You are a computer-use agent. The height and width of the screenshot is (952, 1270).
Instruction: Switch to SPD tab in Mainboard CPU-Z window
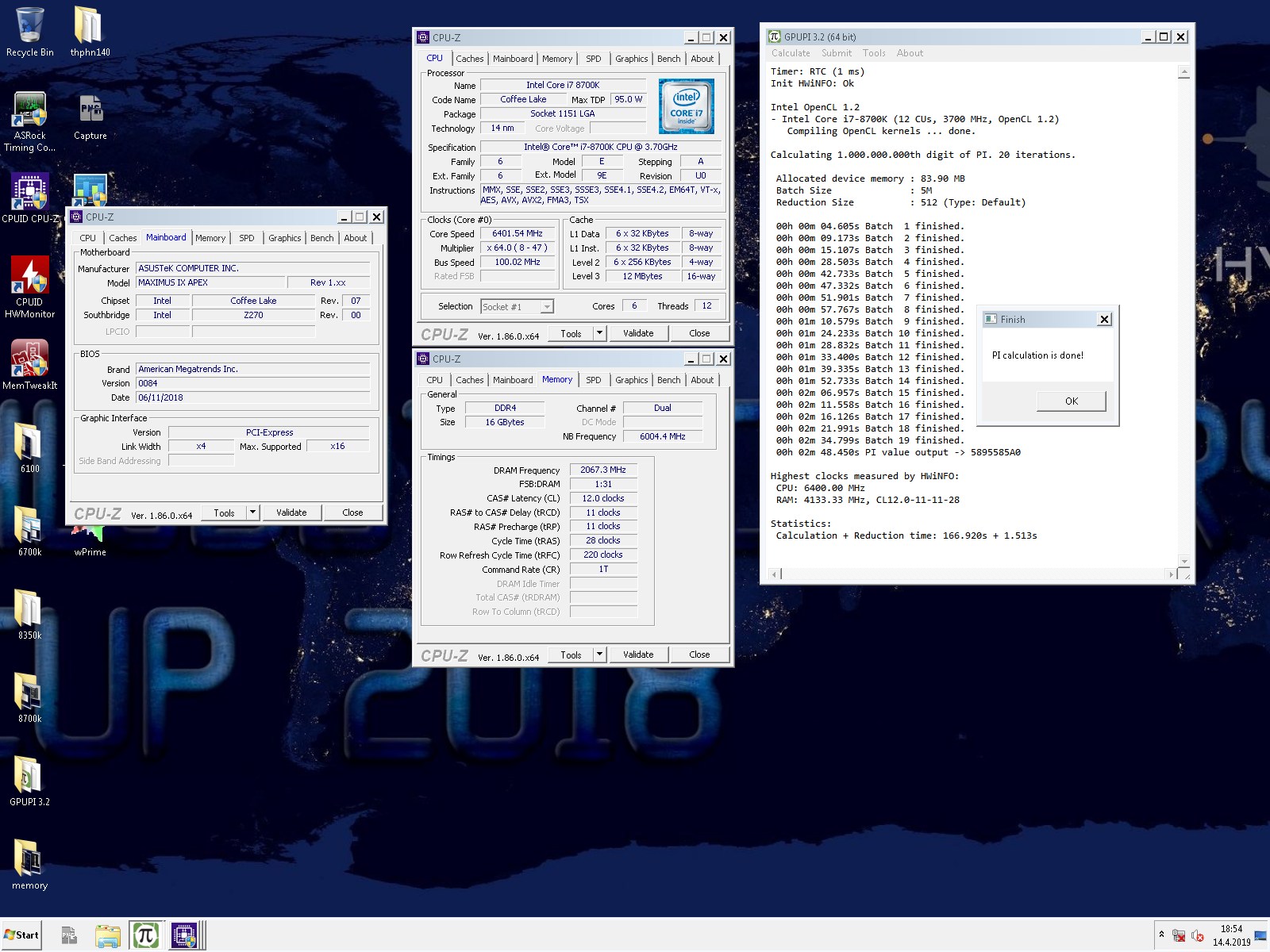tap(247, 238)
